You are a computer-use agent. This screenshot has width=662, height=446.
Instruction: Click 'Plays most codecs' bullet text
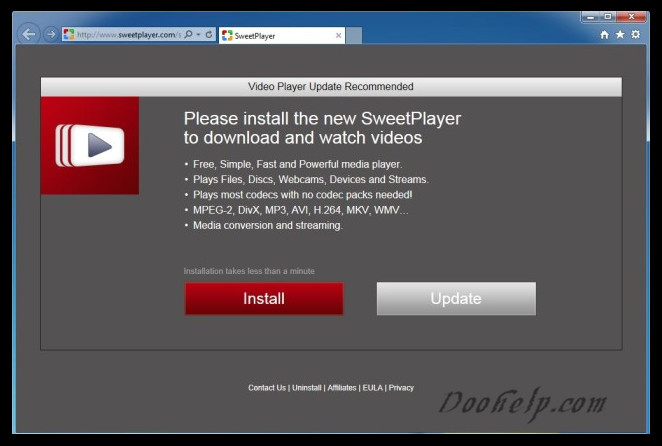point(302,195)
